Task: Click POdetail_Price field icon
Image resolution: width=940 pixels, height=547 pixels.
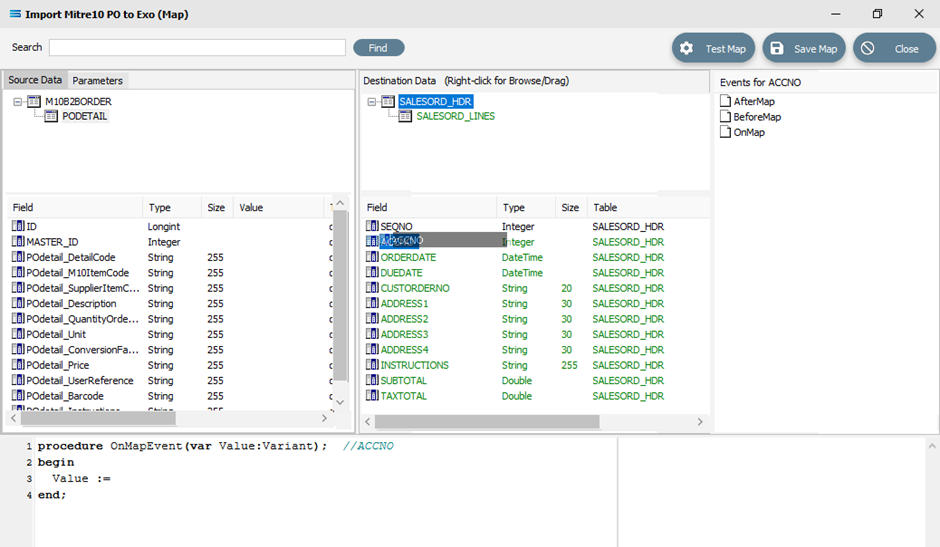Action: click(x=18, y=365)
